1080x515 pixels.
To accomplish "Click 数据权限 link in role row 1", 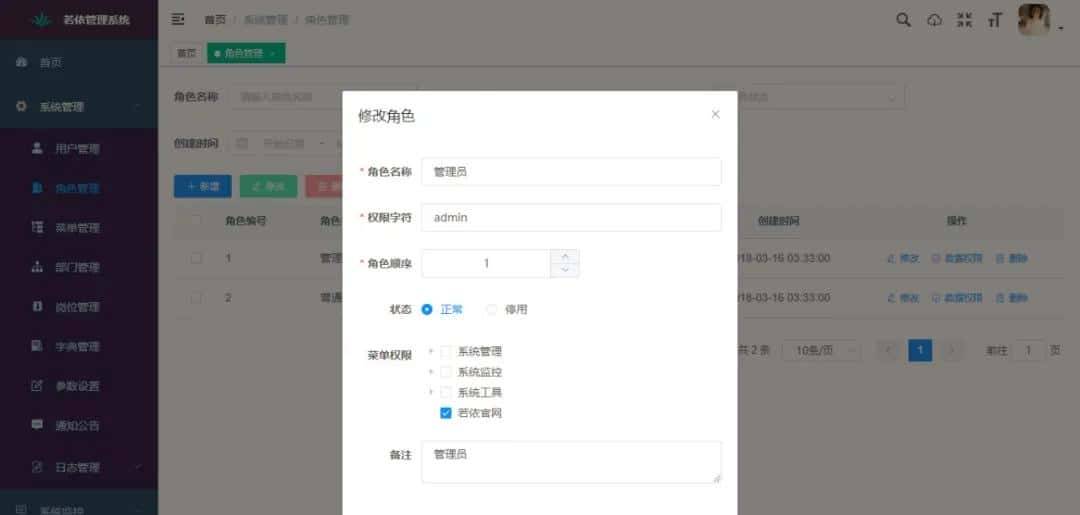I will tap(957, 258).
